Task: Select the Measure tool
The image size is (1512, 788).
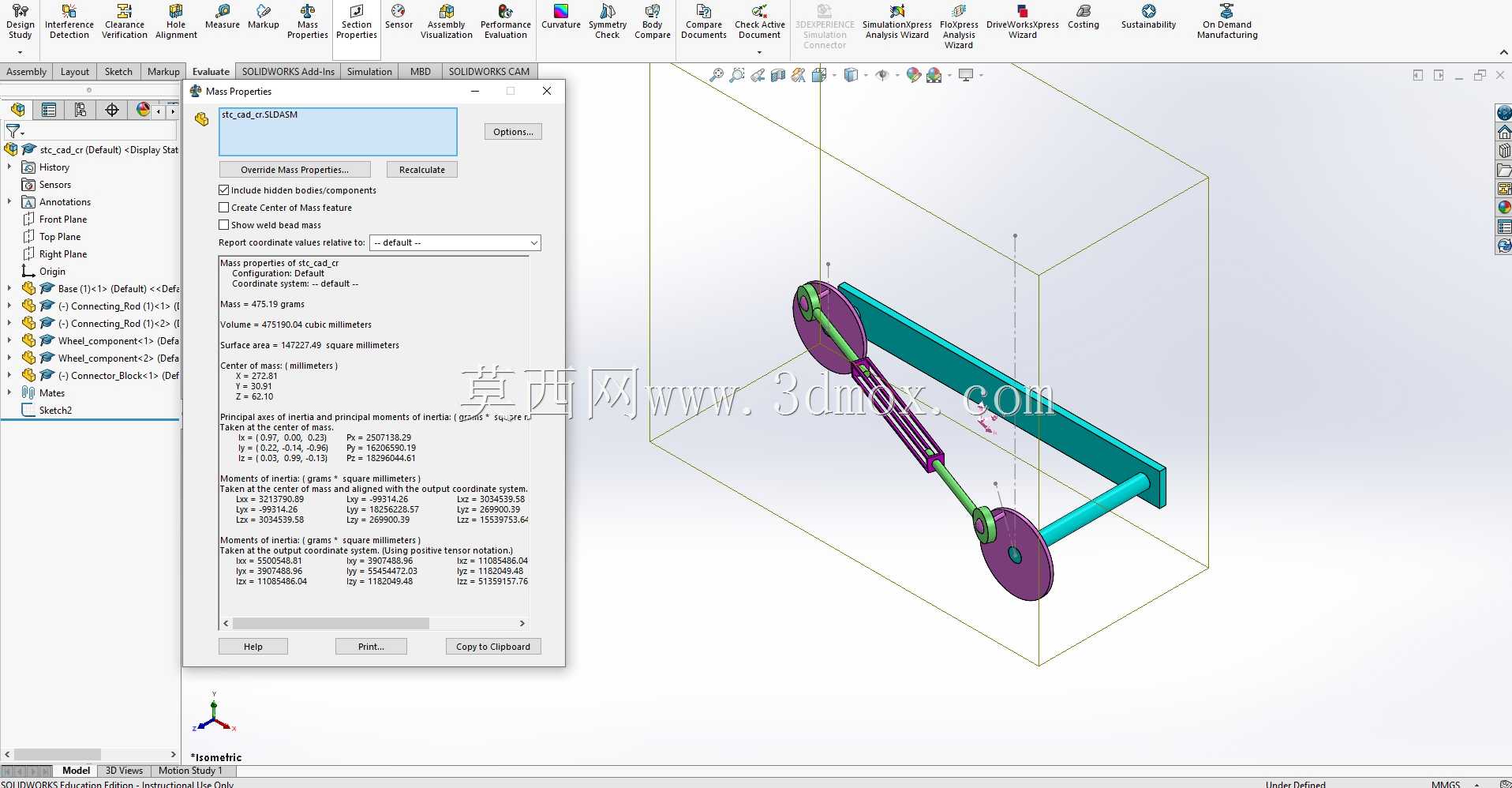Action: (223, 17)
